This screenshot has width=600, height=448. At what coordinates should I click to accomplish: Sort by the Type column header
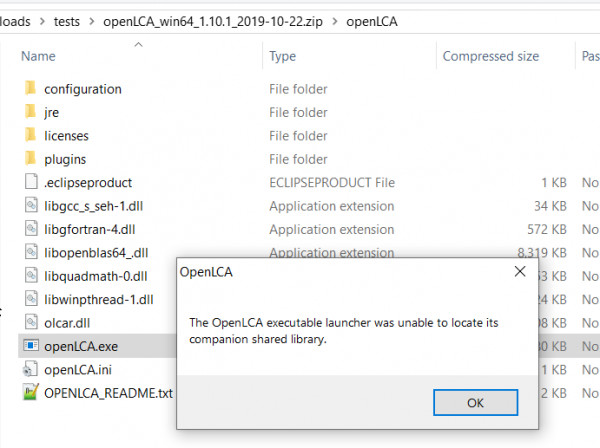pos(282,56)
